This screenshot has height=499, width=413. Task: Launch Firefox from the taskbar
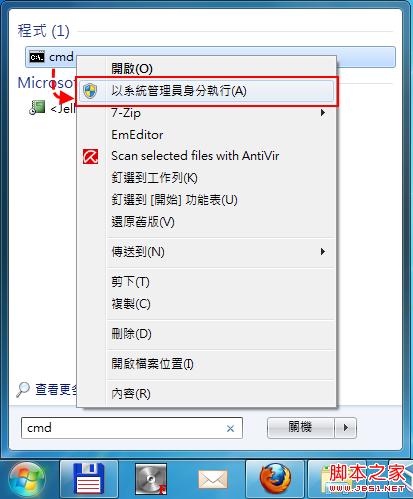[275, 479]
